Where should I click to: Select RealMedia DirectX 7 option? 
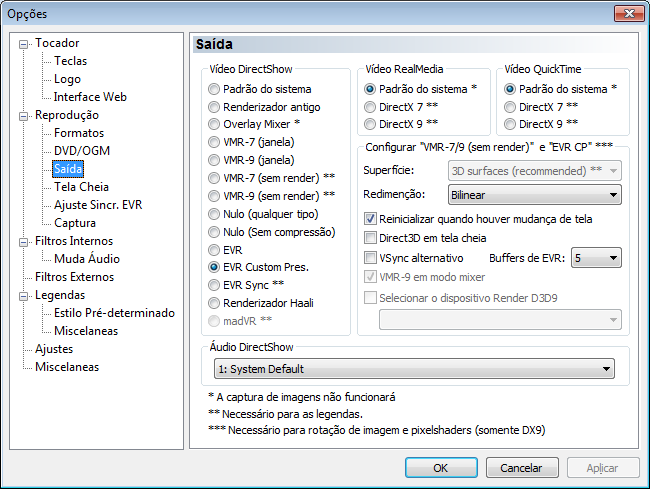coord(370,107)
